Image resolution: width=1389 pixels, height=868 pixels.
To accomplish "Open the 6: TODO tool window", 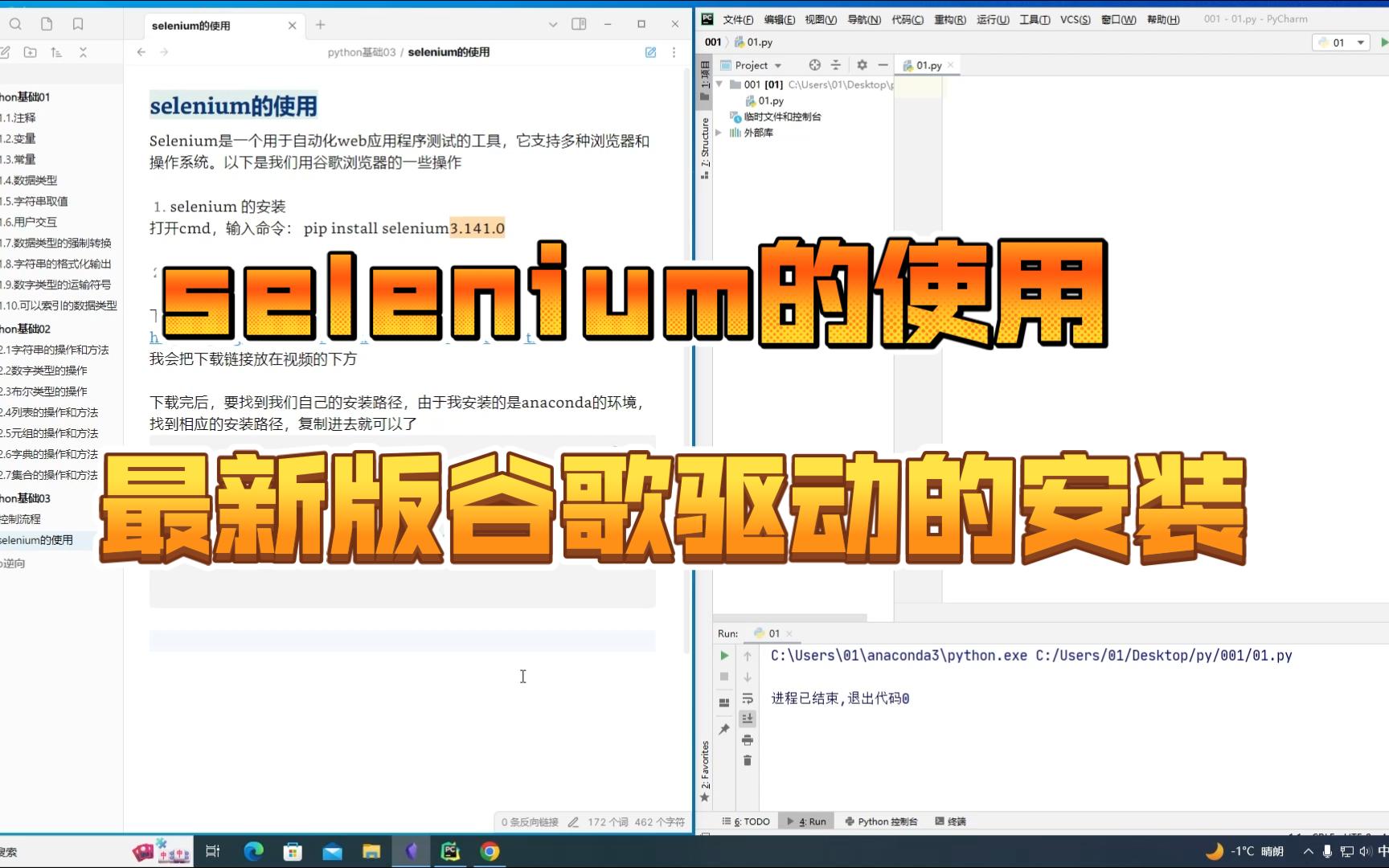I will pyautogui.click(x=746, y=821).
